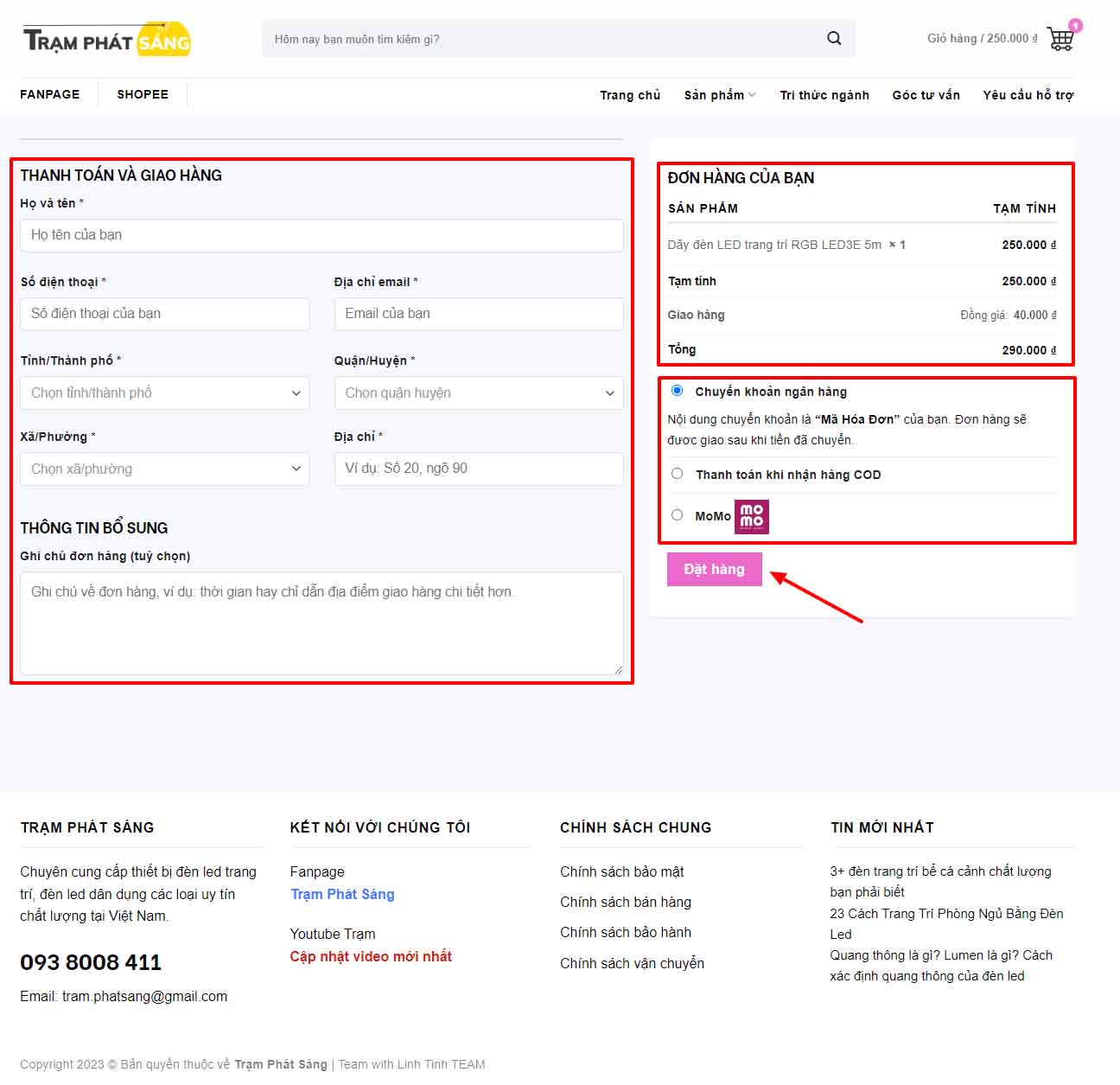Click the Tổng amount 290.000 ₫
Viewport: 1120px width, 1085px height.
pyautogui.click(x=1029, y=350)
